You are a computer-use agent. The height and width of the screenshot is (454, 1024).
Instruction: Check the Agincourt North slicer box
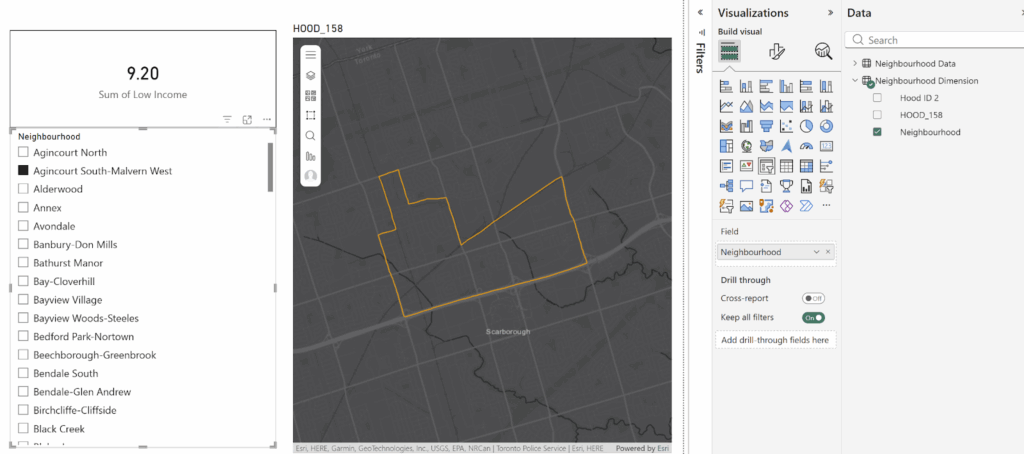23,152
